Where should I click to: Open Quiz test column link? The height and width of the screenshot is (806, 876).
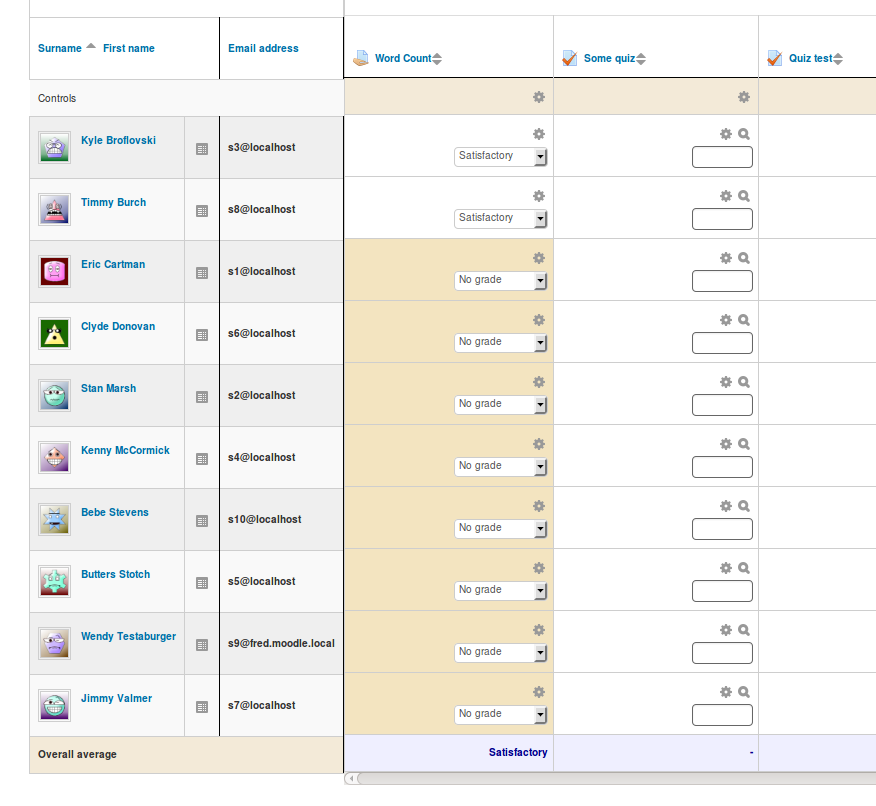tap(811, 58)
